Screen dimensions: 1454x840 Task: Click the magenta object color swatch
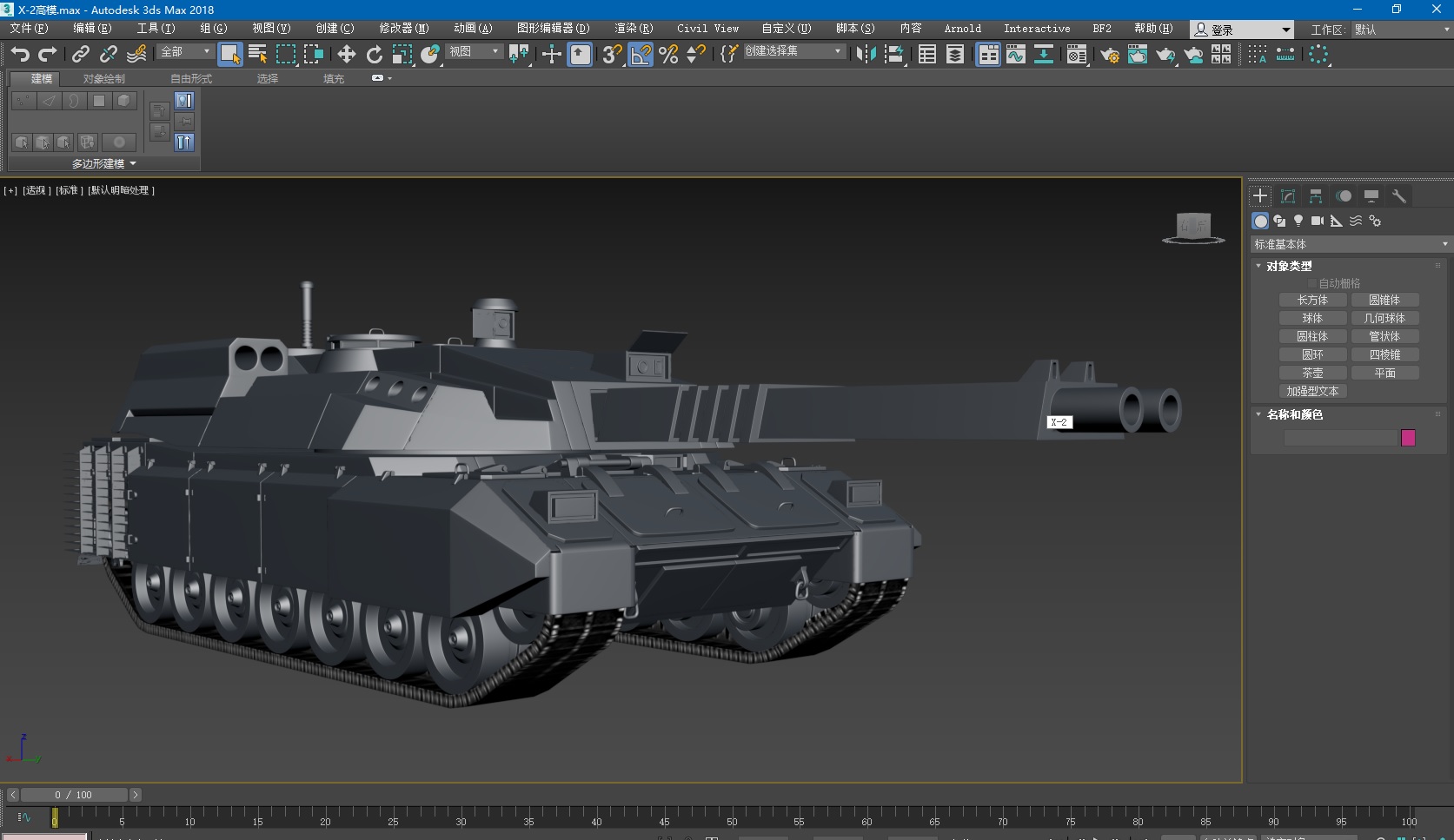(1408, 438)
